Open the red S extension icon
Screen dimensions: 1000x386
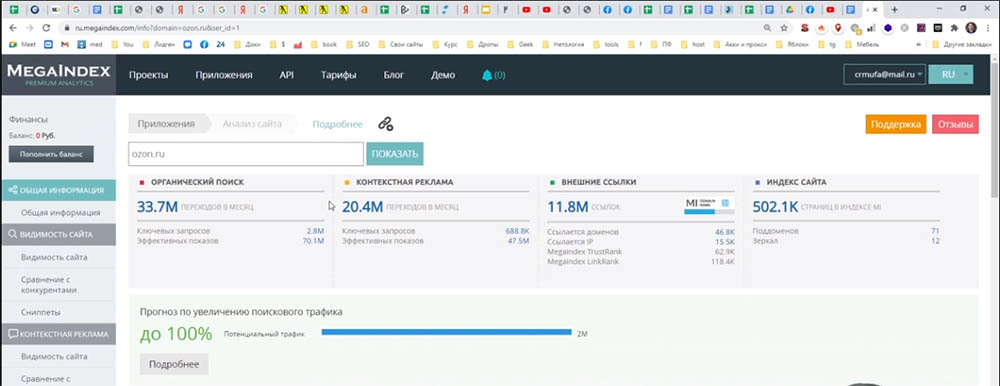point(805,28)
